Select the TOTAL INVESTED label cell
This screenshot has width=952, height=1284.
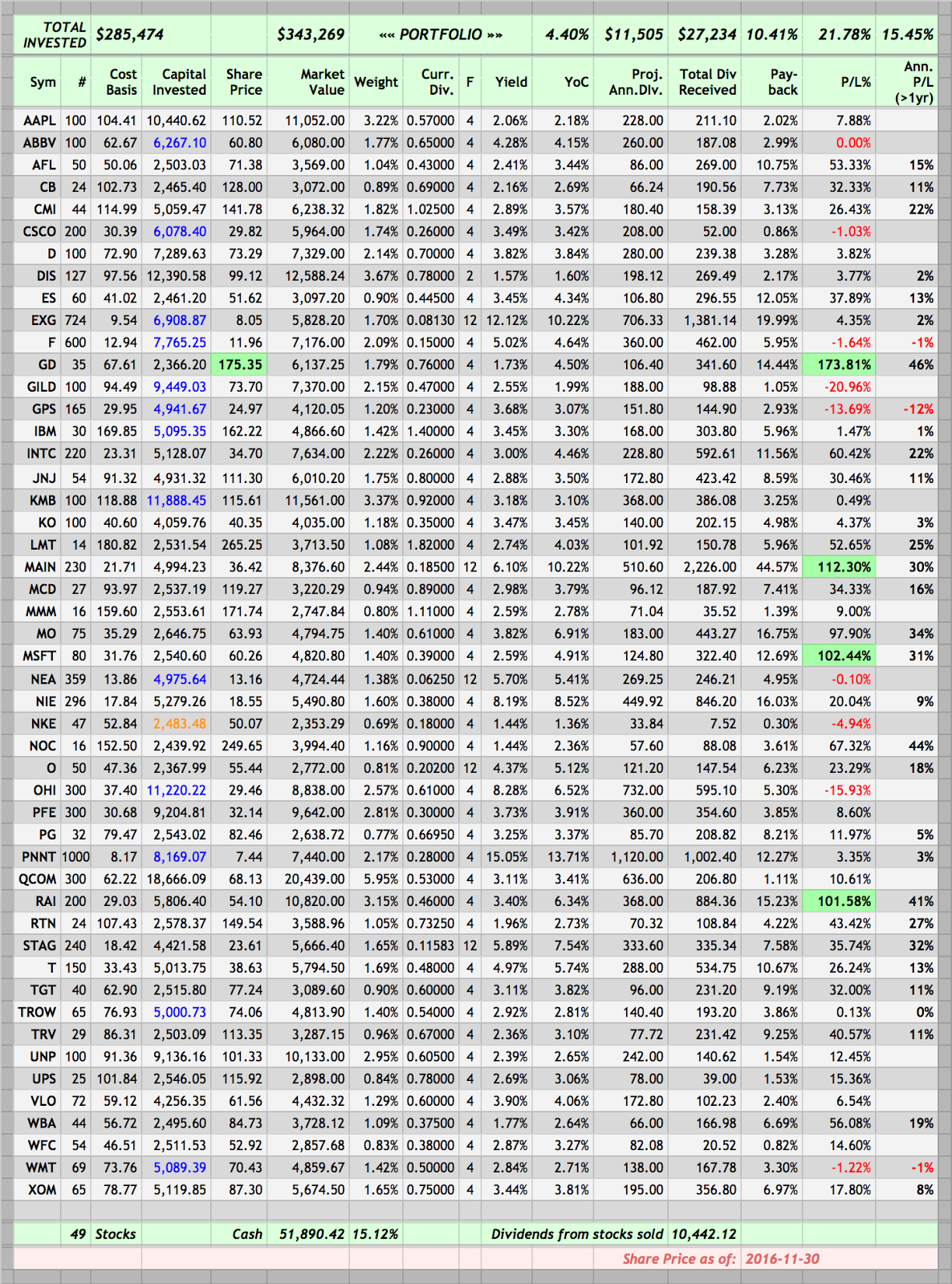click(52, 35)
